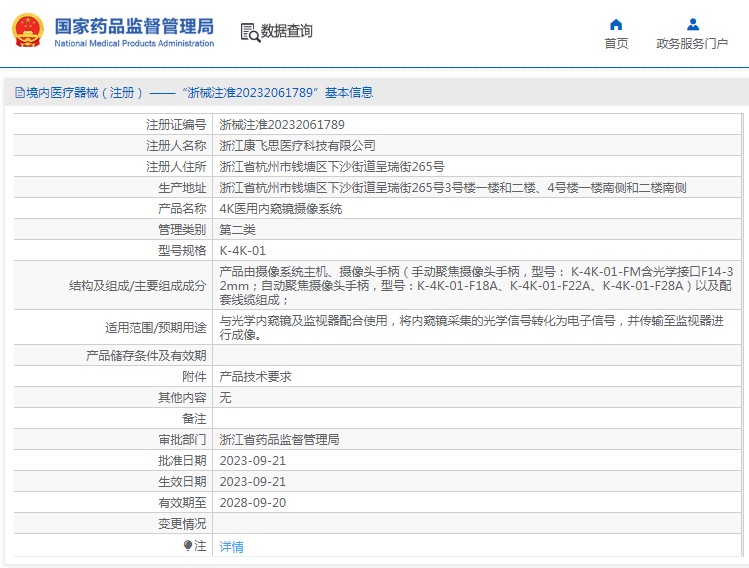Click product name 4K医用内窥镜摄像系统

click(280, 209)
